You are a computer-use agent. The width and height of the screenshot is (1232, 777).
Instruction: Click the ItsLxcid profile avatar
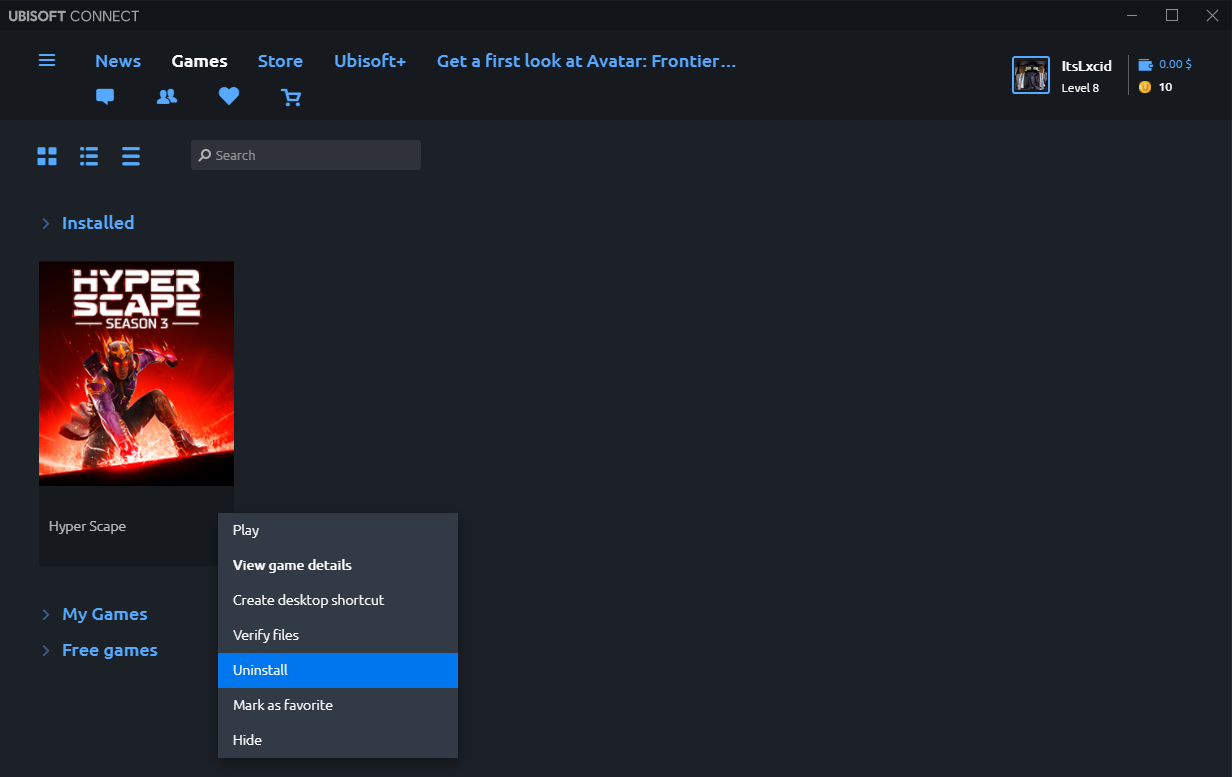coord(1031,75)
